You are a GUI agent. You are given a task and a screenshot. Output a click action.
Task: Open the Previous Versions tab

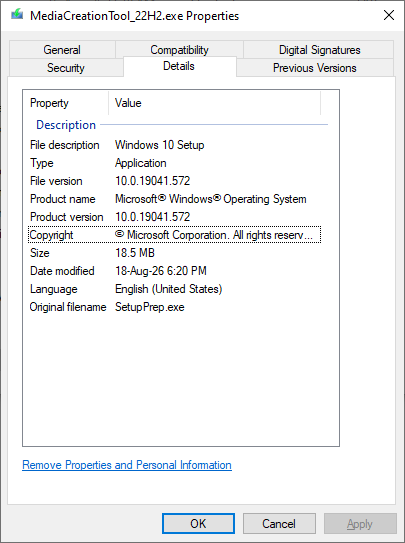pyautogui.click(x=315, y=68)
